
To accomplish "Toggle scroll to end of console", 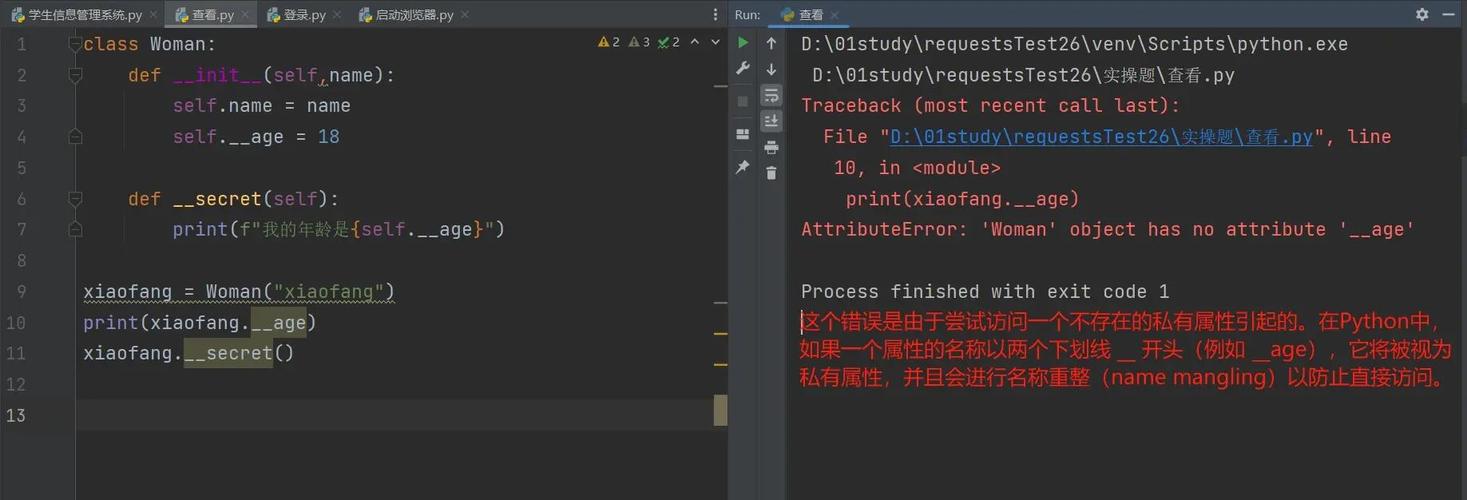I will 771,121.
